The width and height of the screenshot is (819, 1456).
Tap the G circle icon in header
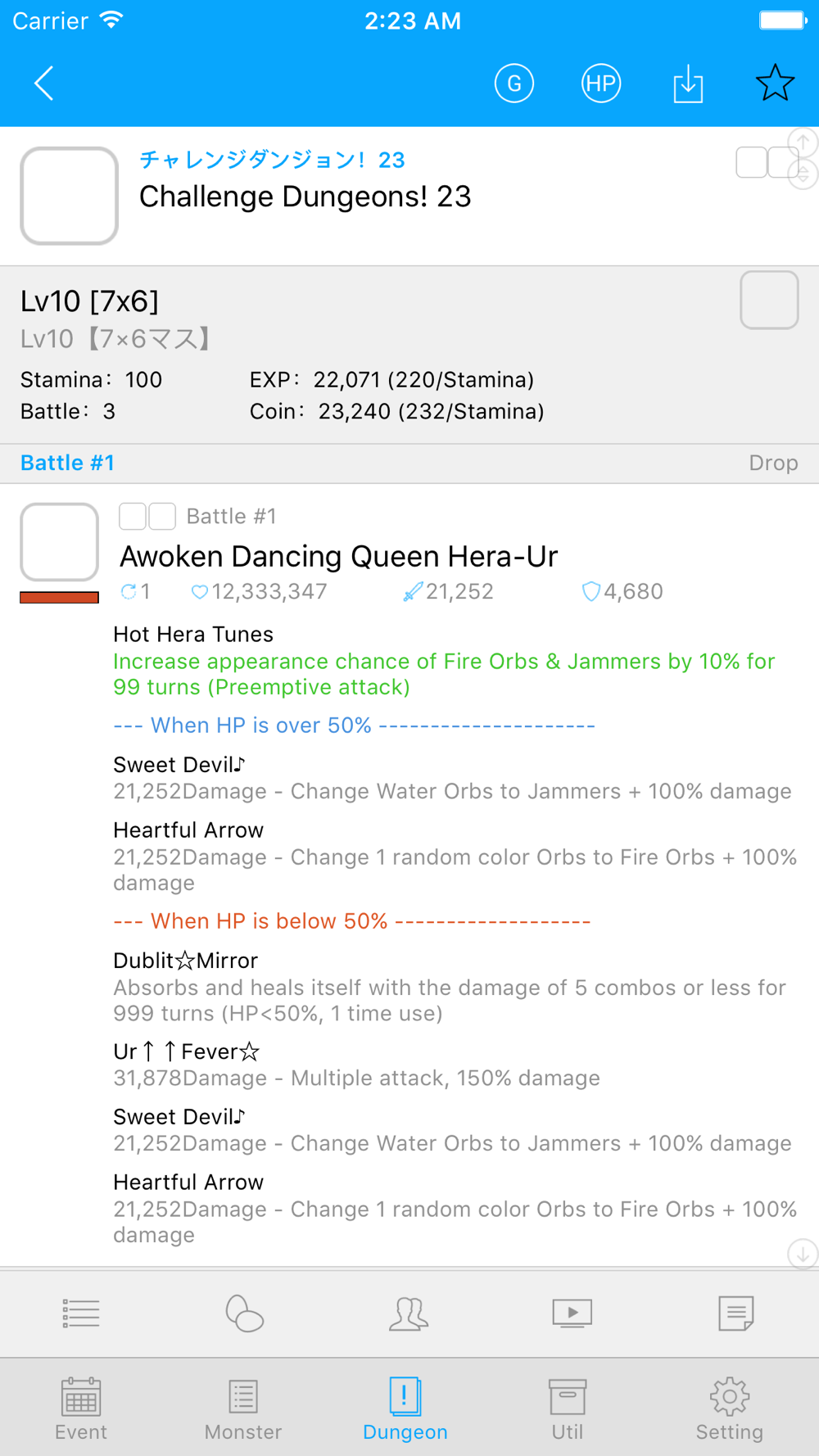pos(514,84)
